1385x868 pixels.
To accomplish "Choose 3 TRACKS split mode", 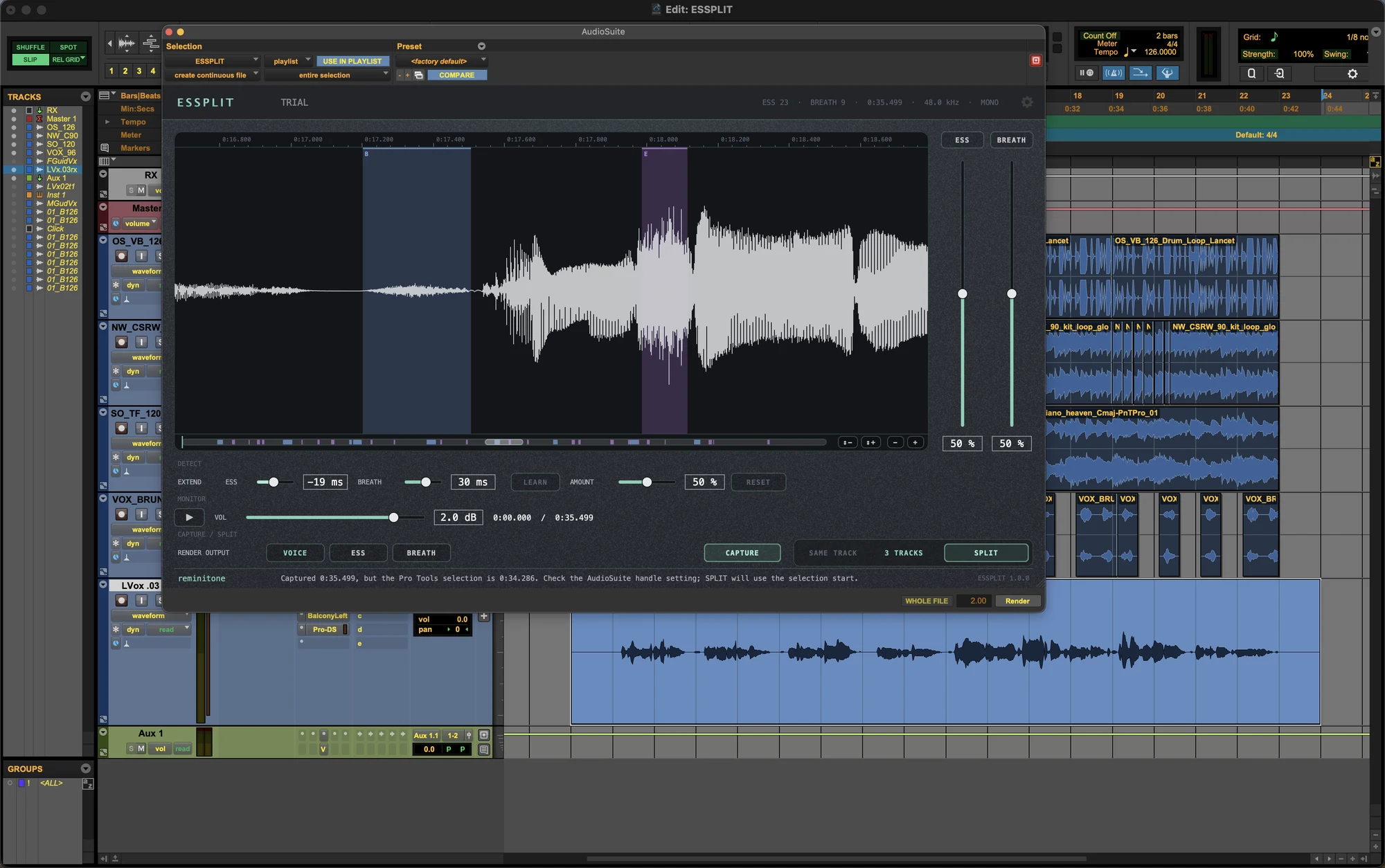I will coord(904,553).
